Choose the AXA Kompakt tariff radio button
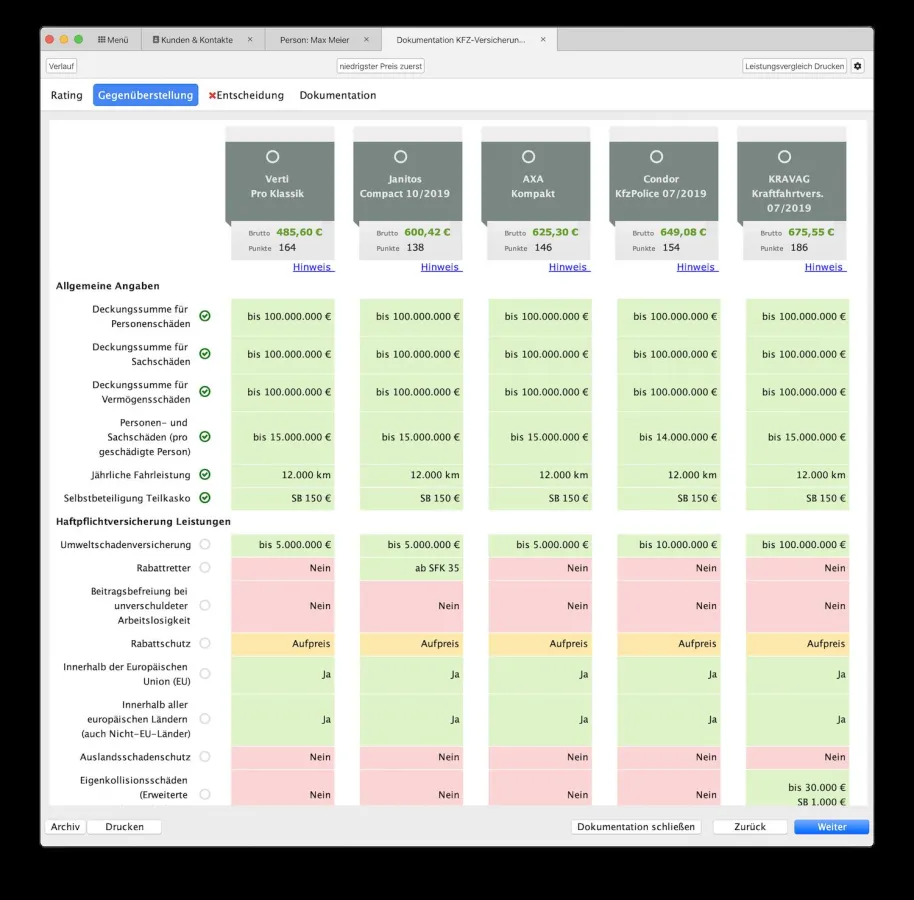The image size is (914, 900). (528, 157)
